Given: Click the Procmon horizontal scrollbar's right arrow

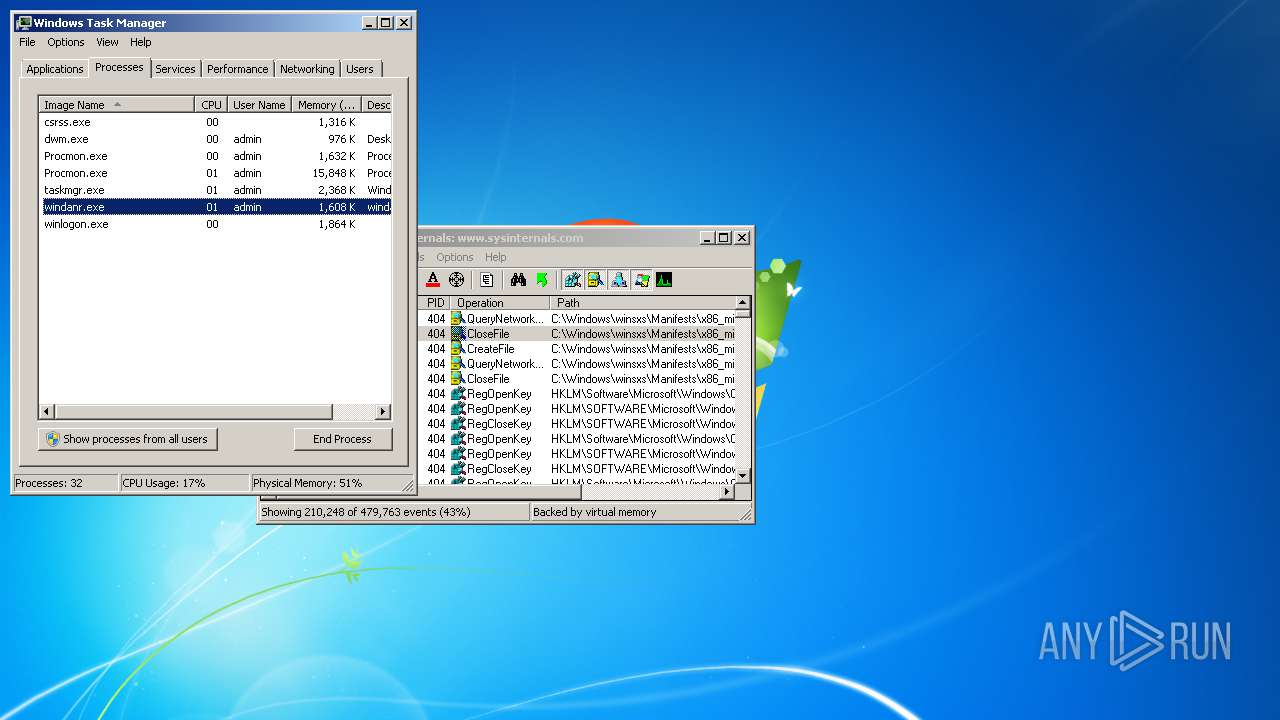Looking at the screenshot, I should [727, 492].
